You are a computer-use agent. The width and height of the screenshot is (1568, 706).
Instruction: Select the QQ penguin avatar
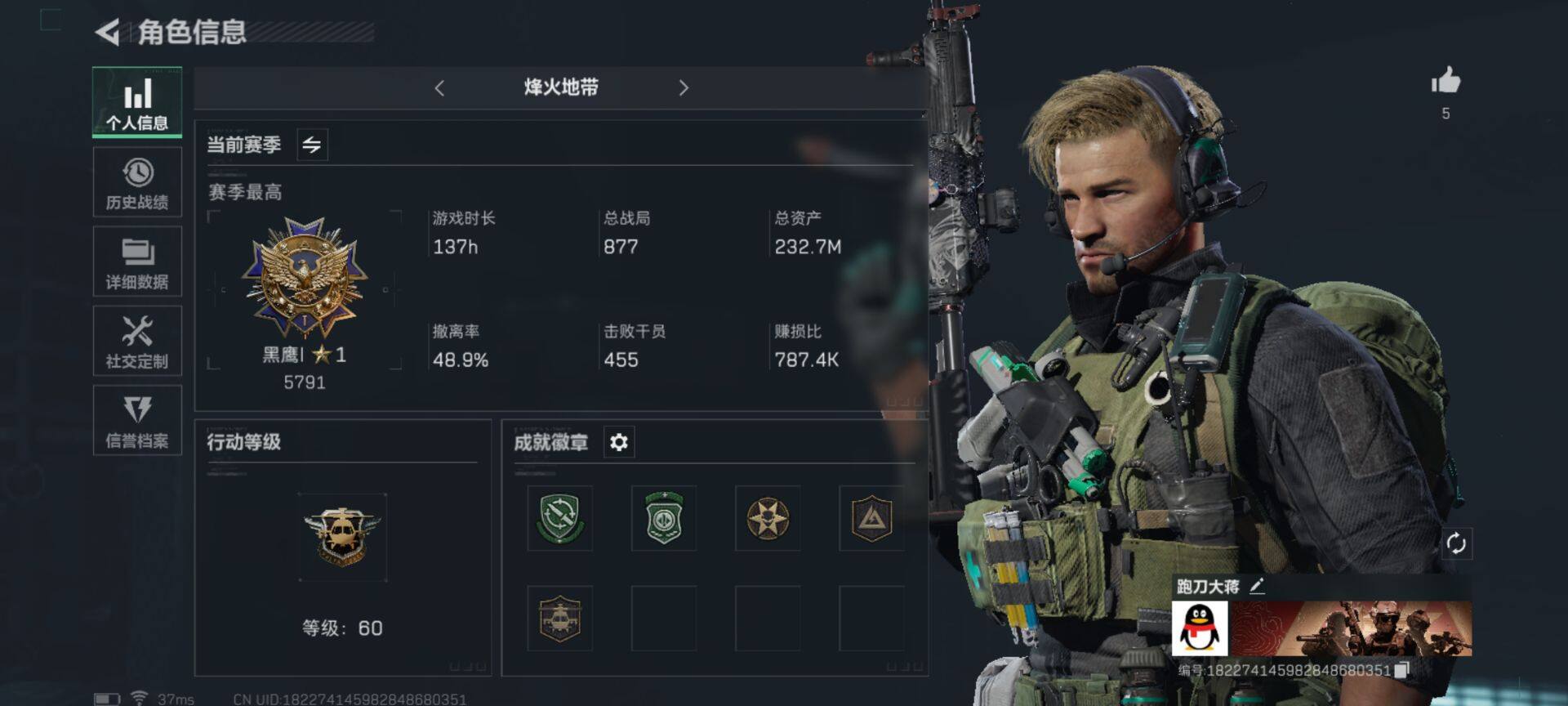coord(1200,628)
